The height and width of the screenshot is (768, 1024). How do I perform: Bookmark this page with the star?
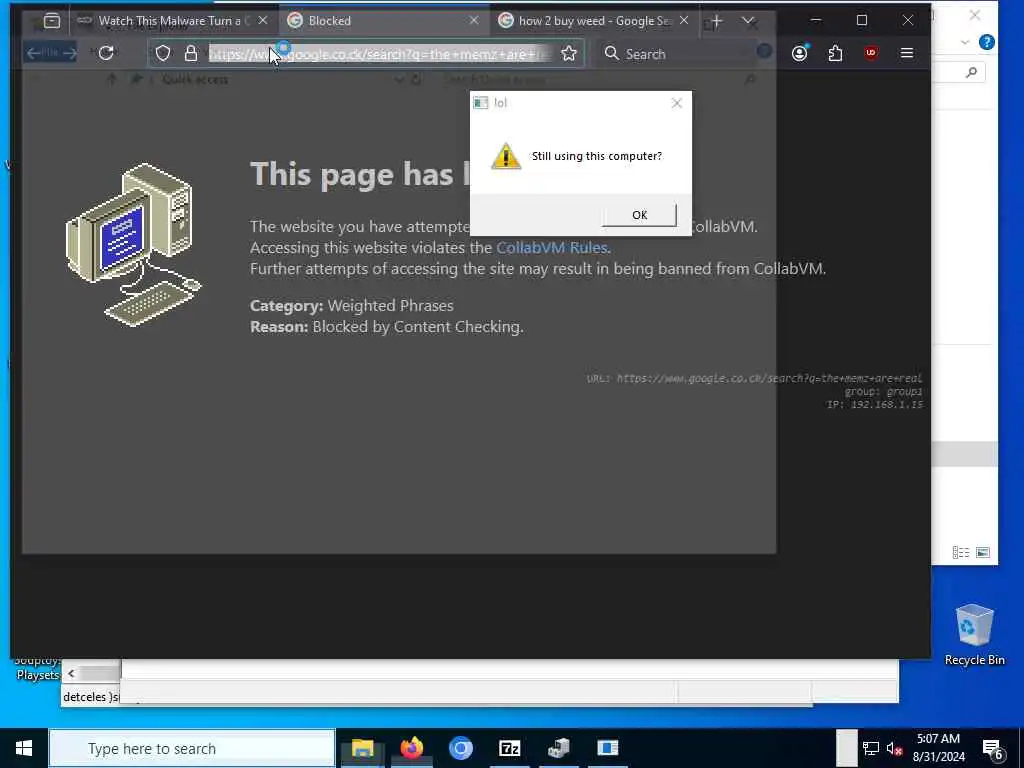[569, 54]
